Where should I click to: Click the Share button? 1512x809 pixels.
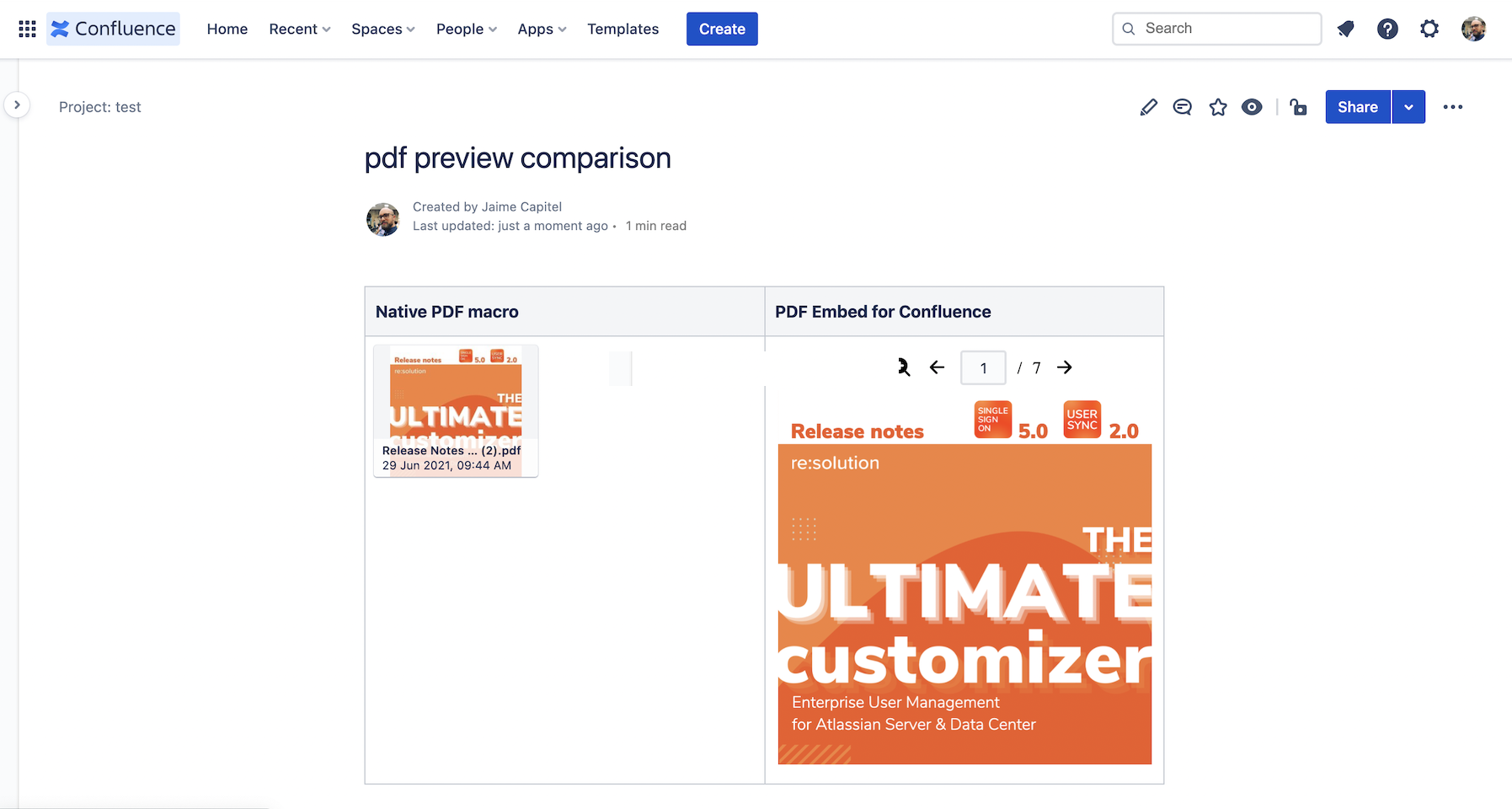tap(1358, 107)
